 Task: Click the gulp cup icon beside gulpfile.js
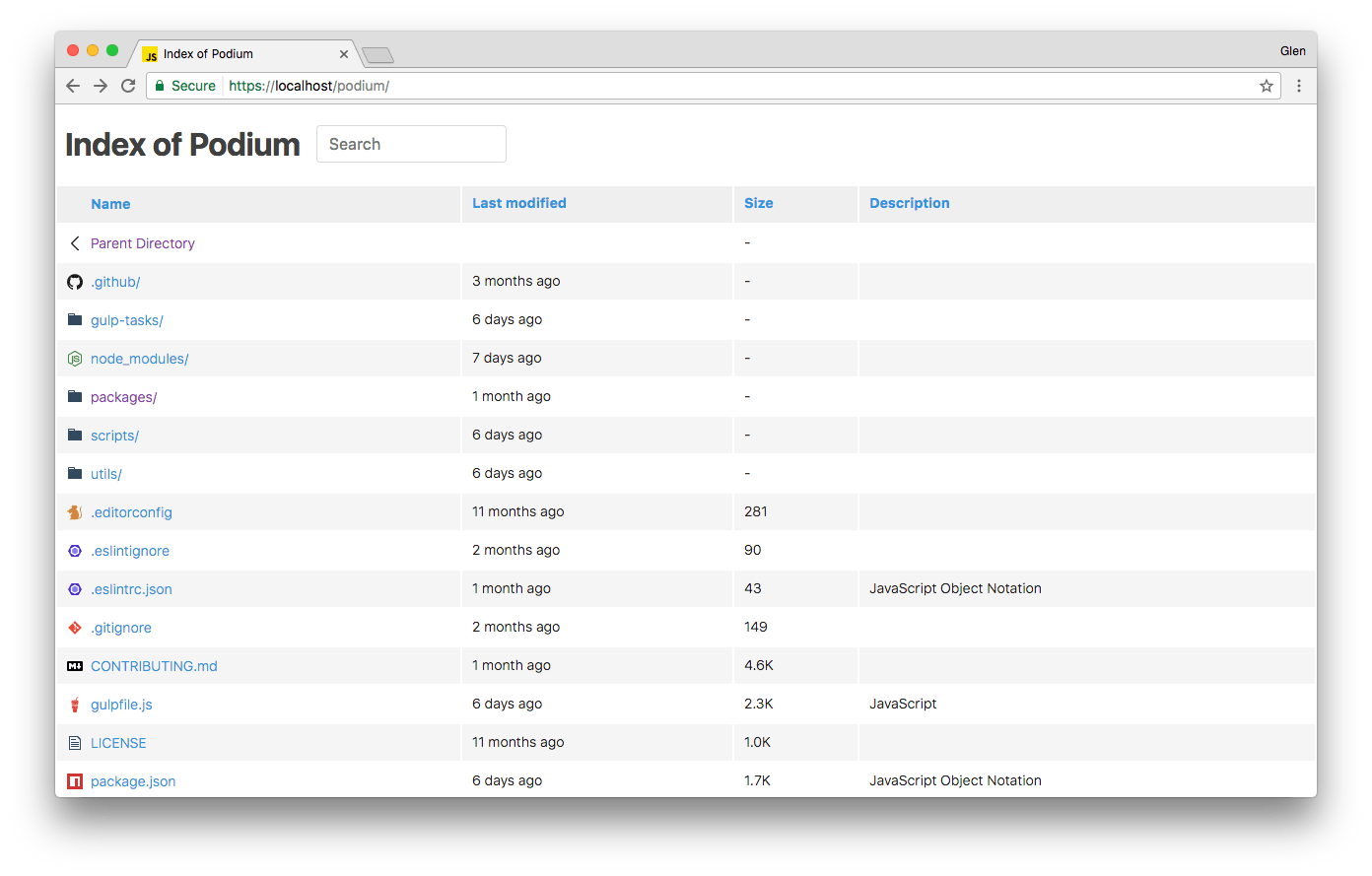click(x=75, y=705)
